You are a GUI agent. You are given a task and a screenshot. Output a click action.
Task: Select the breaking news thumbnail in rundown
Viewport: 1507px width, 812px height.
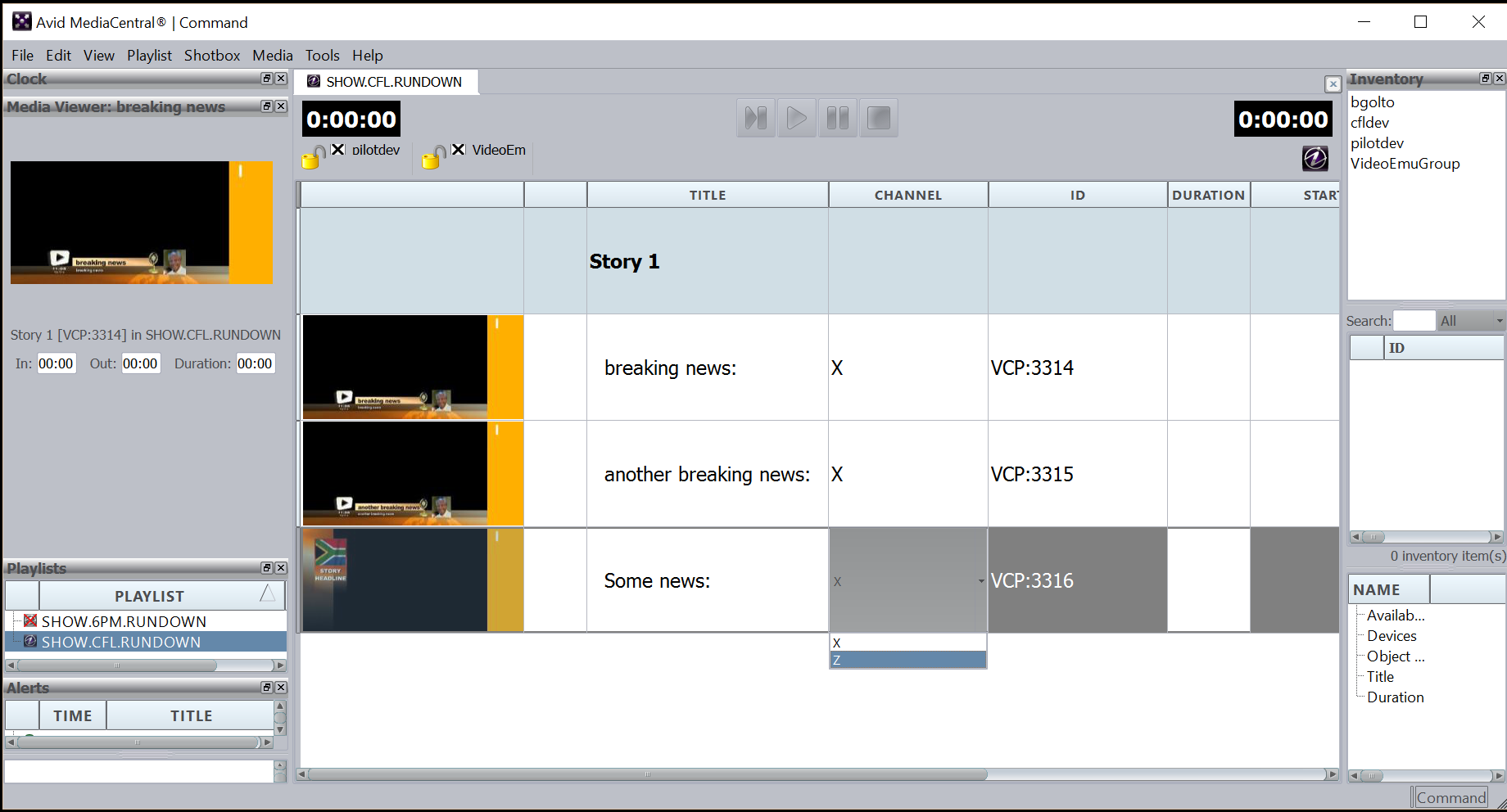(413, 368)
